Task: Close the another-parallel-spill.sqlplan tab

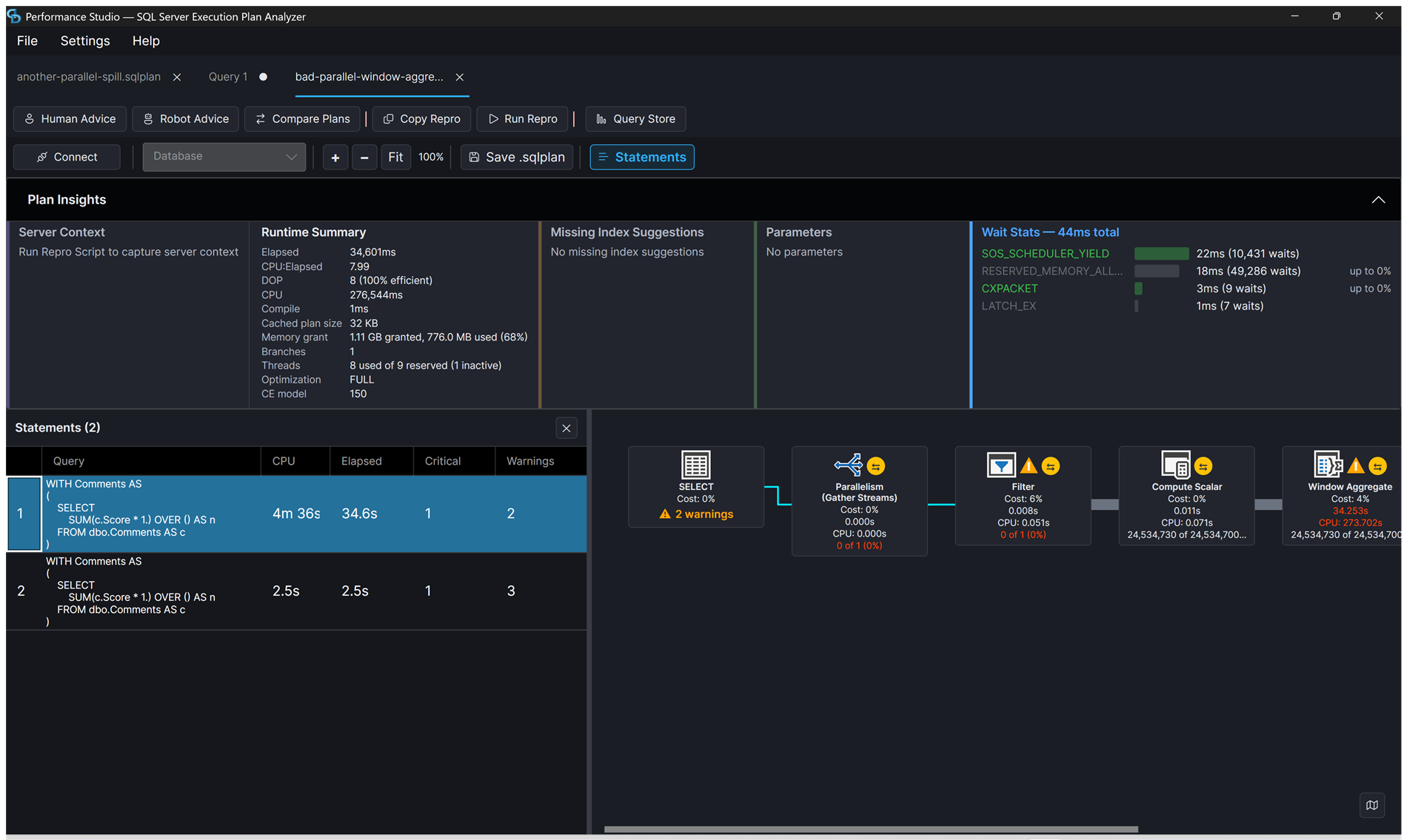Action: tap(177, 77)
